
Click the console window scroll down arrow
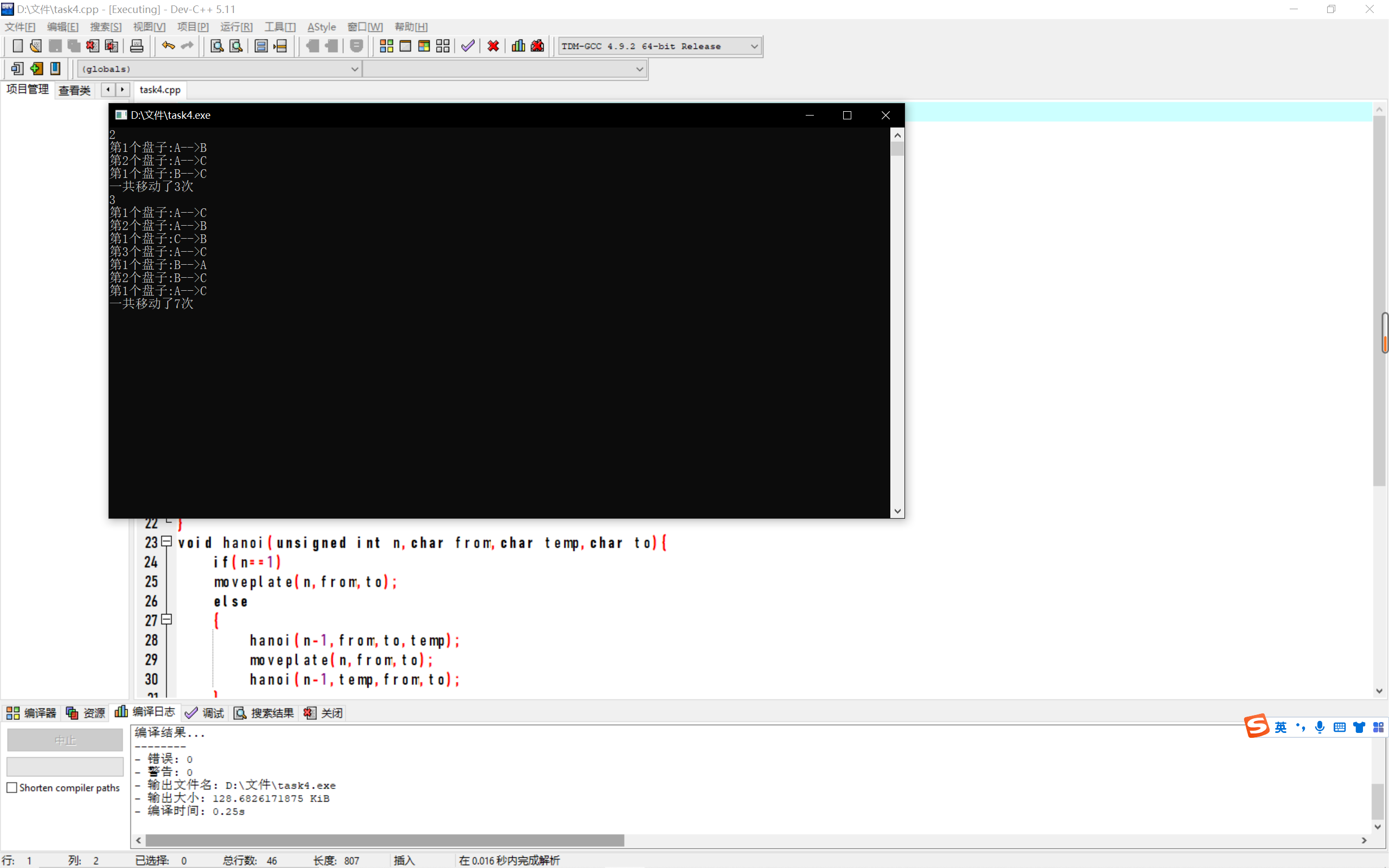pos(897,511)
